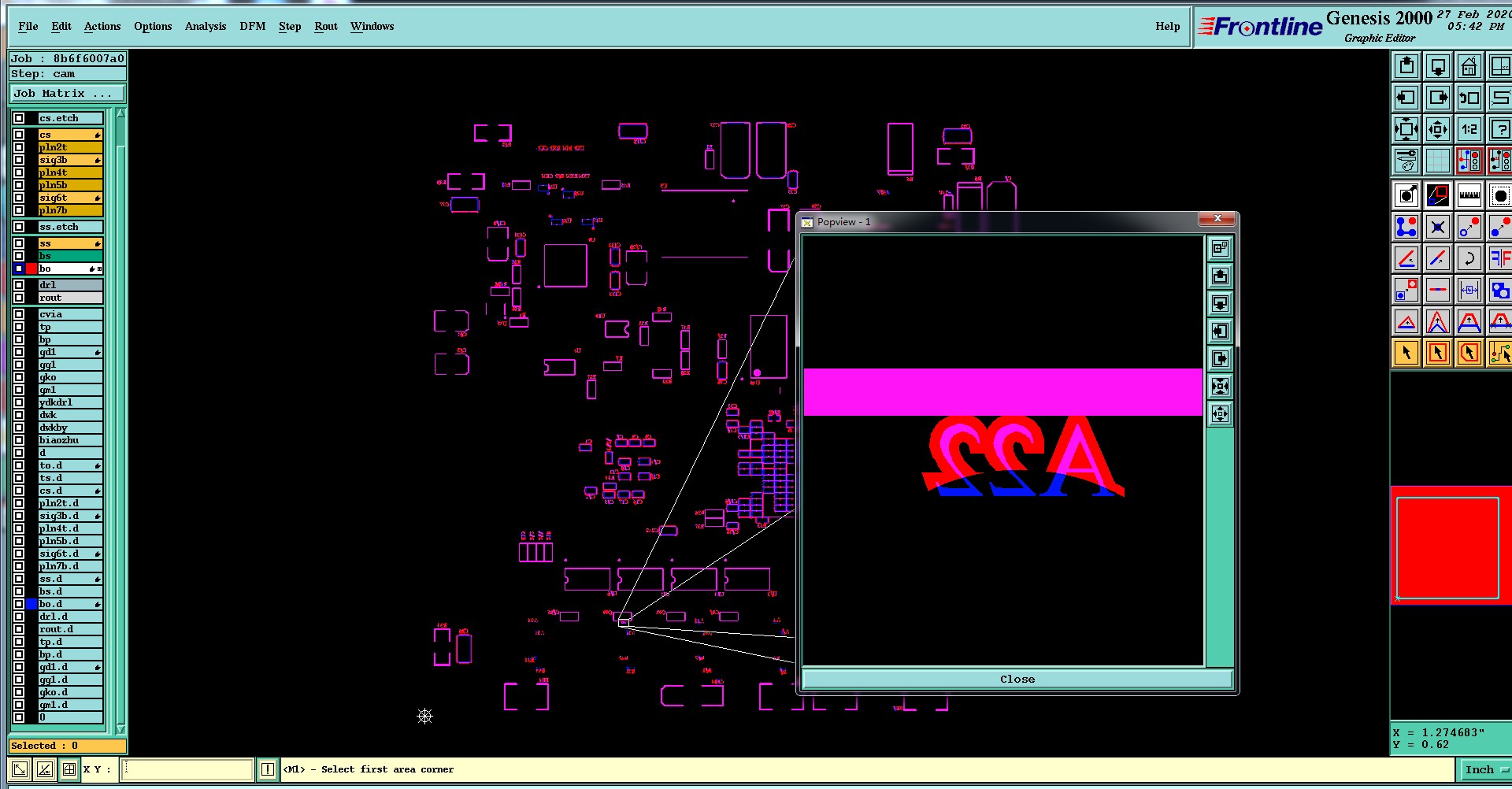Screen dimensions: 1512x789
Task: Select the ss.etch layer name
Action: pos(71,227)
